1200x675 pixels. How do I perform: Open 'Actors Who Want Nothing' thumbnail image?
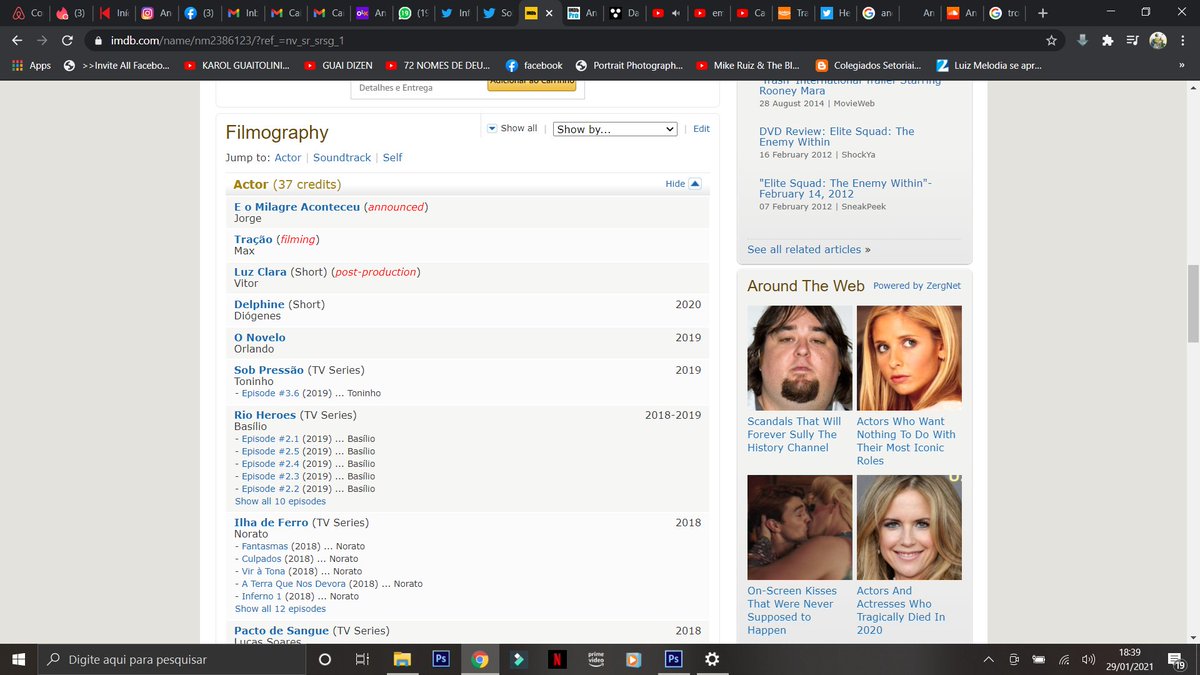[909, 358]
